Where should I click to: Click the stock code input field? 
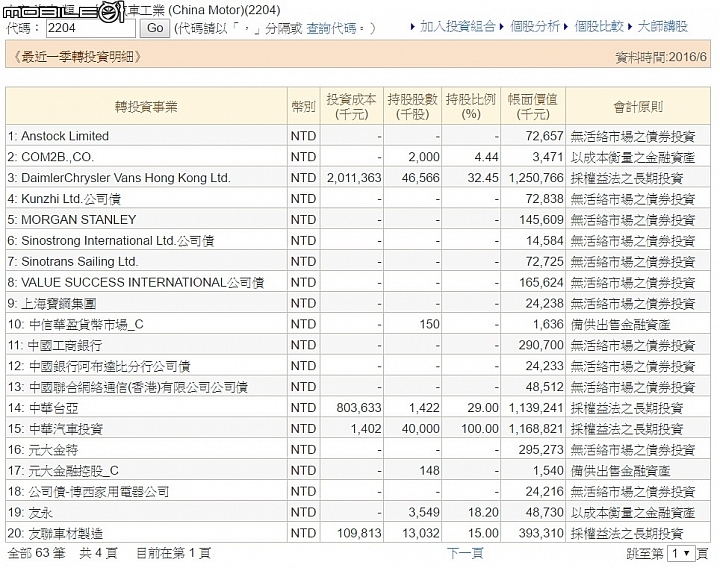pos(90,28)
